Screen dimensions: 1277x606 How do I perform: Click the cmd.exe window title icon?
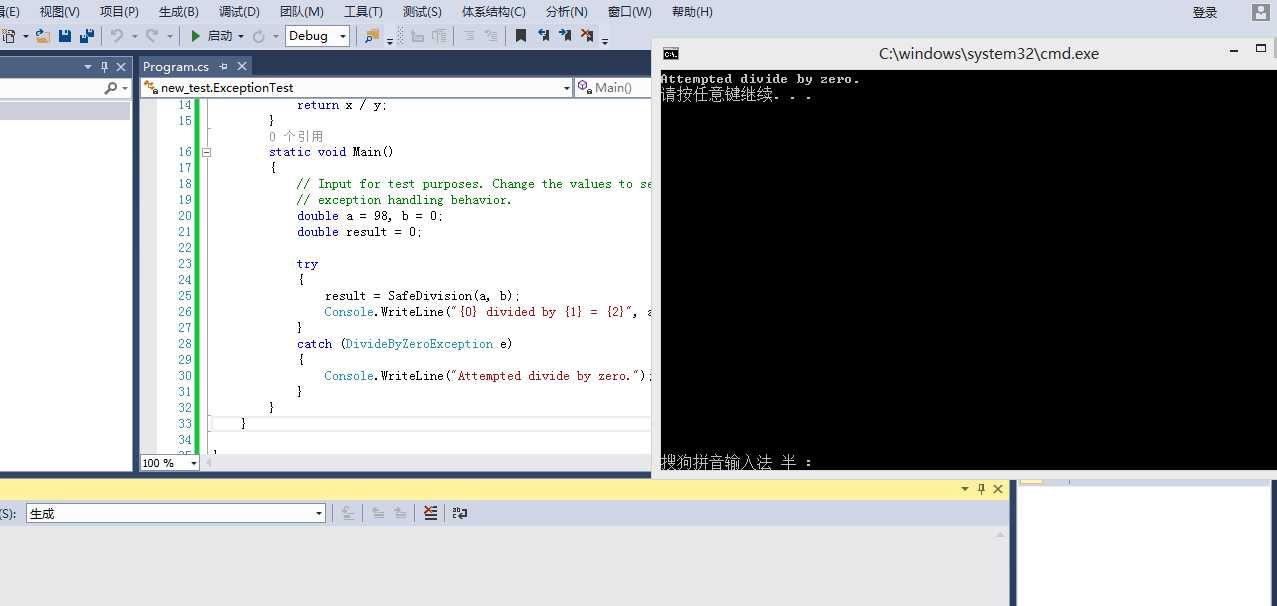pos(671,54)
